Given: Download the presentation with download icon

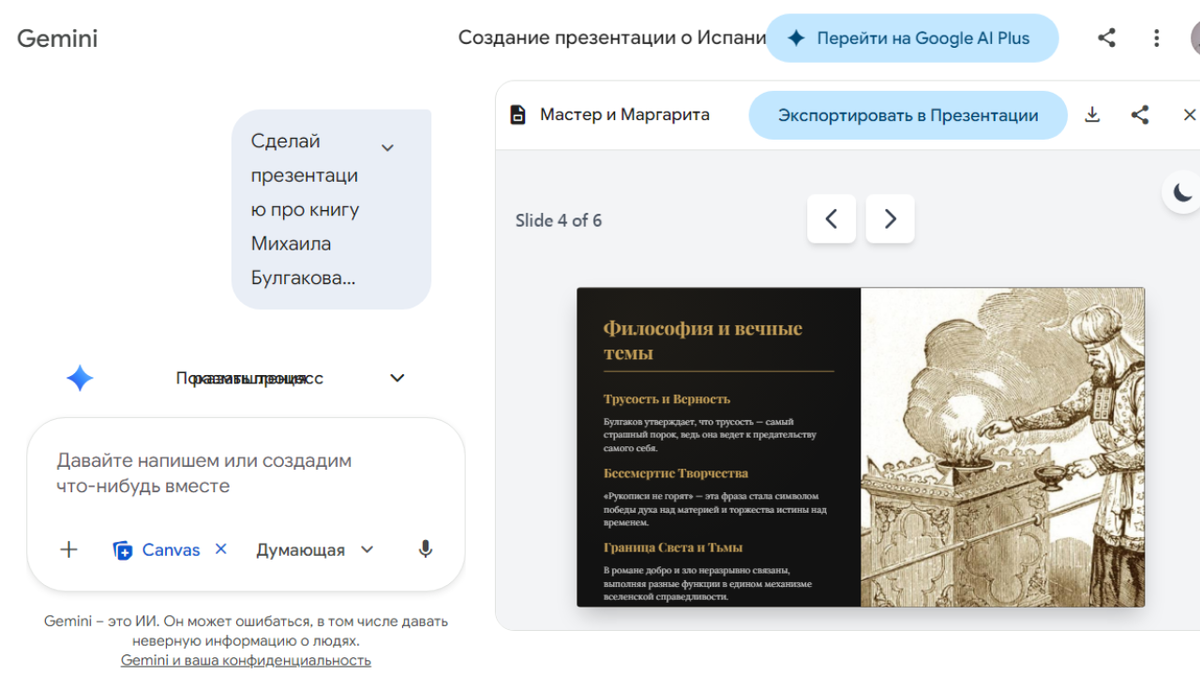Looking at the screenshot, I should (1092, 115).
